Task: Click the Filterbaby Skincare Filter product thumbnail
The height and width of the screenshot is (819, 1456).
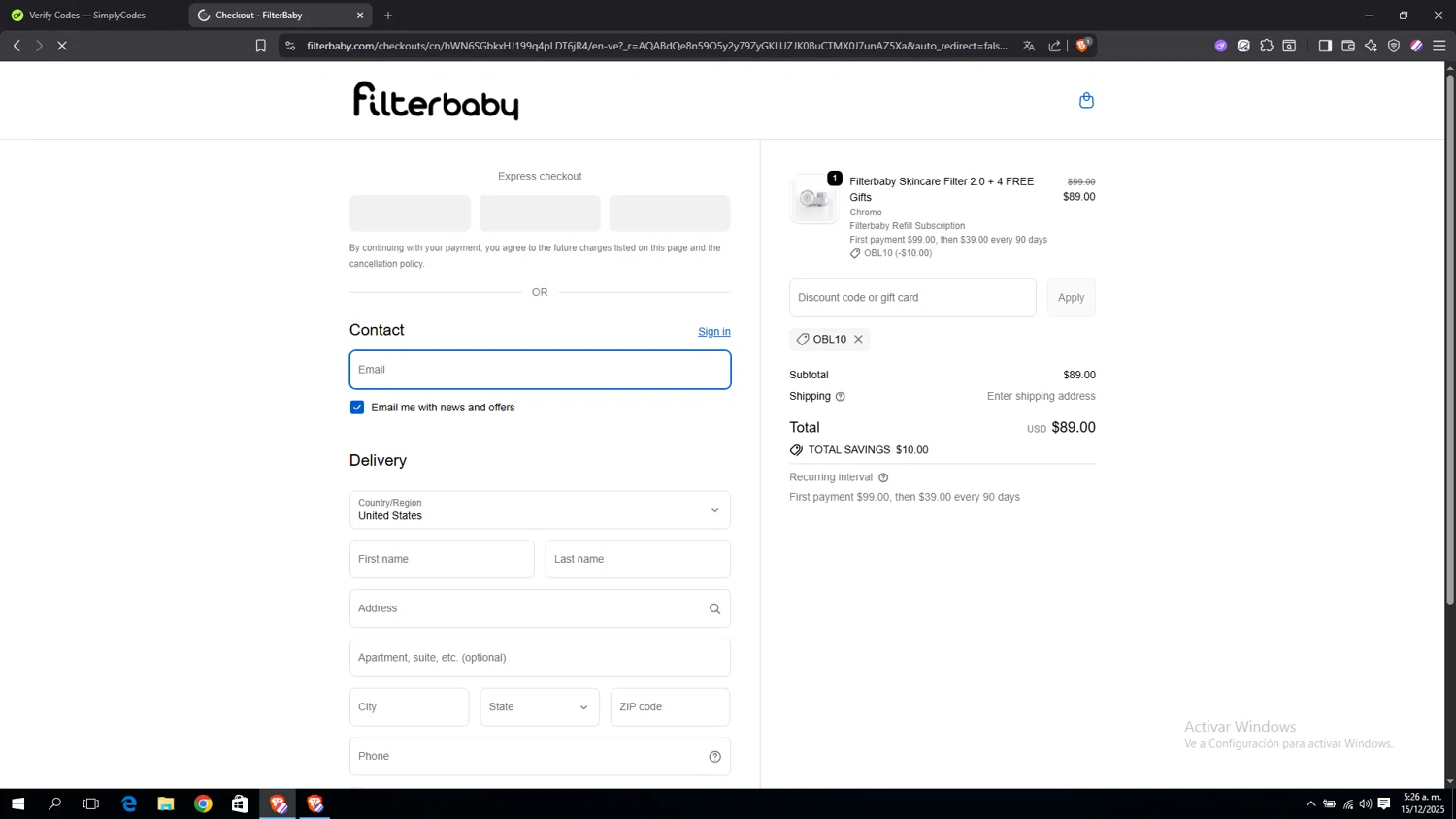Action: point(814,199)
